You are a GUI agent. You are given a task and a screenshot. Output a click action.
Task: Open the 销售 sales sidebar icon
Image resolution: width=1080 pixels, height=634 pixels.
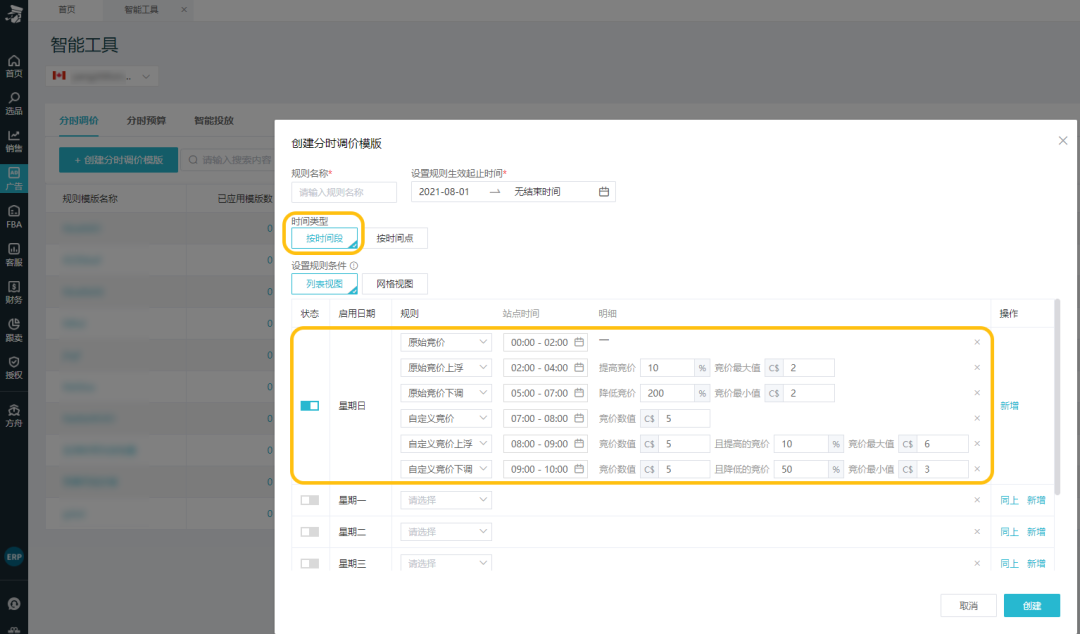coord(14,141)
